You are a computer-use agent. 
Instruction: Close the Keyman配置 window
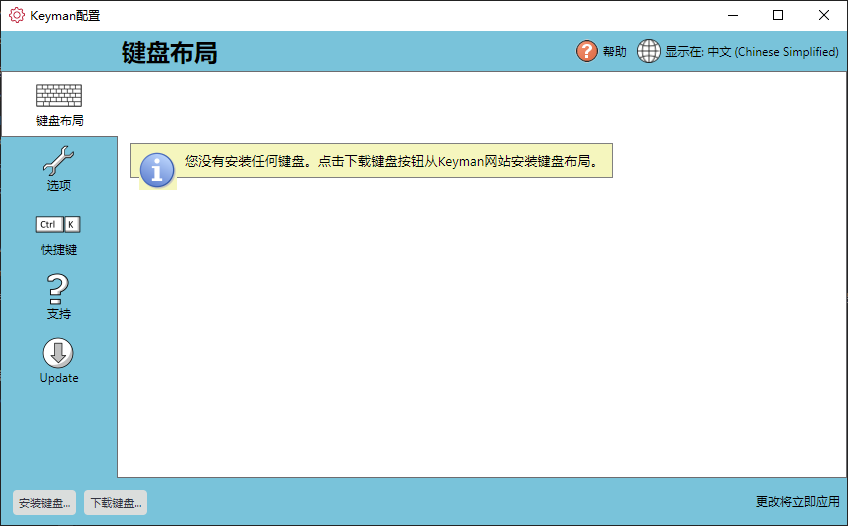tap(824, 15)
